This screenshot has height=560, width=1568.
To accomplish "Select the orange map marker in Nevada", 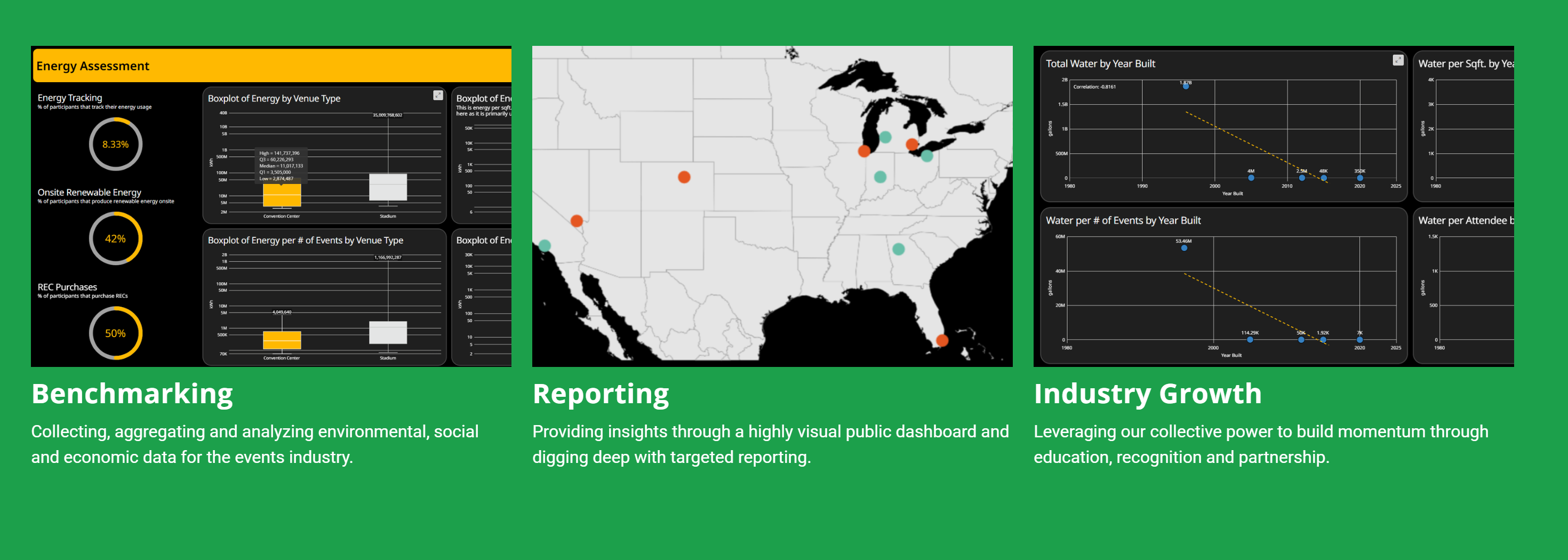I will point(577,220).
